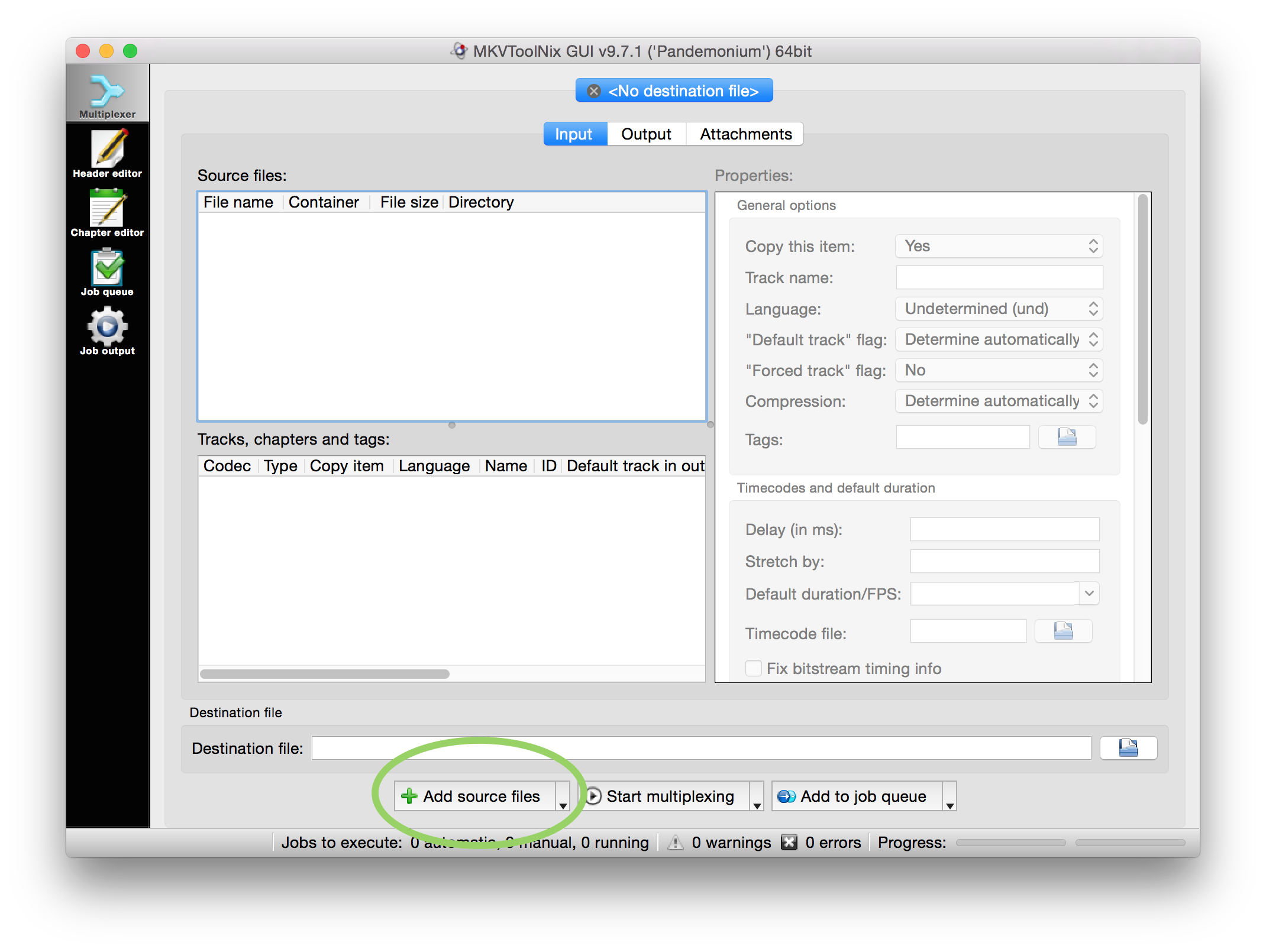Click Add source files button
Screen dimensions: 1266x952
tap(475, 797)
